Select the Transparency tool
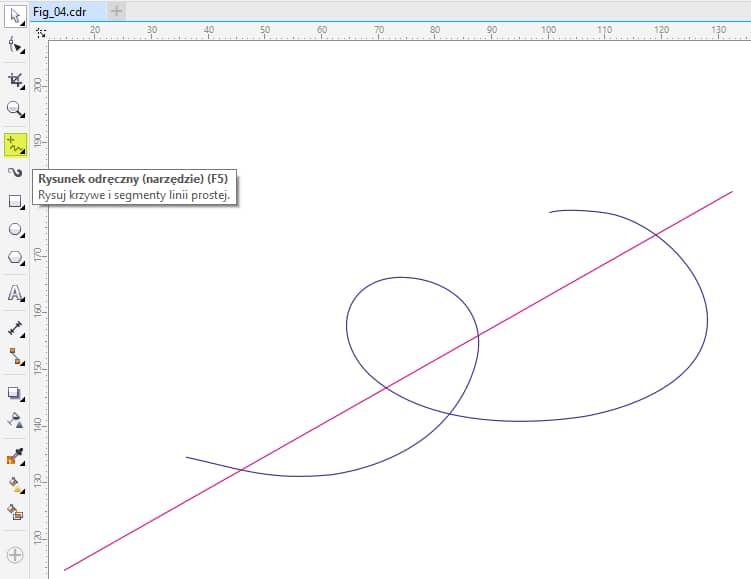 pyautogui.click(x=15, y=420)
